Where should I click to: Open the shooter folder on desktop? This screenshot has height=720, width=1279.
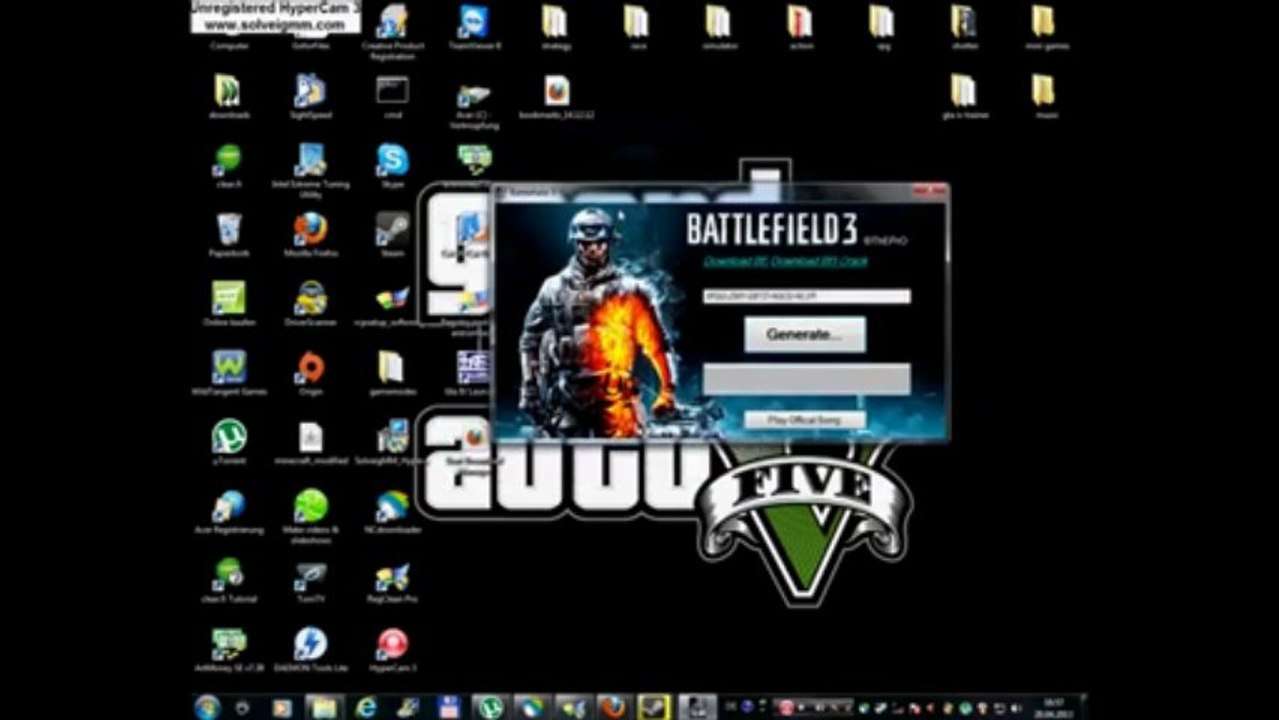tap(963, 27)
